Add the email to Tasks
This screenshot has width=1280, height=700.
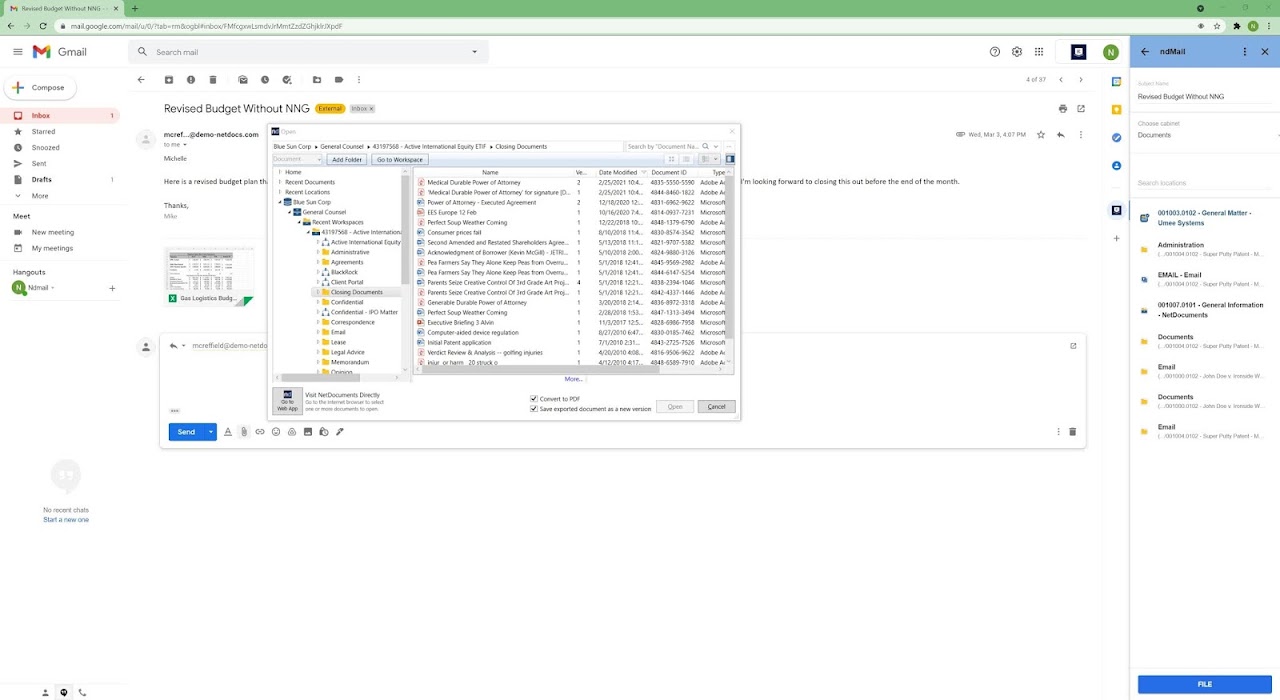click(287, 80)
